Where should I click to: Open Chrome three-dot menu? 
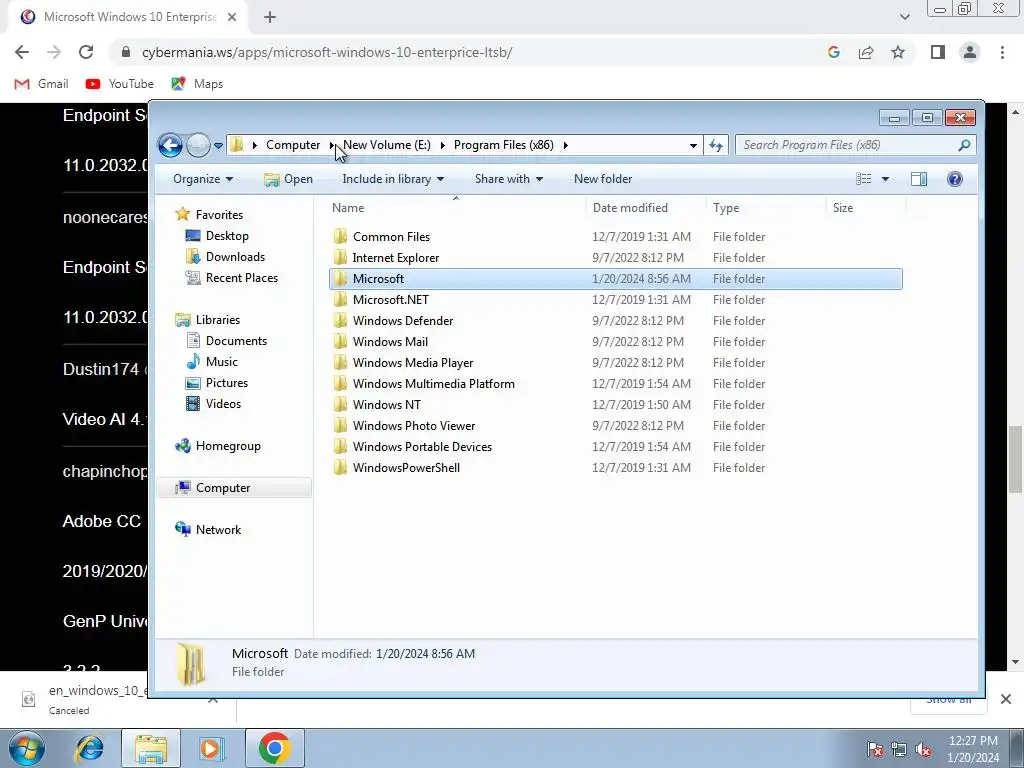(x=1002, y=52)
